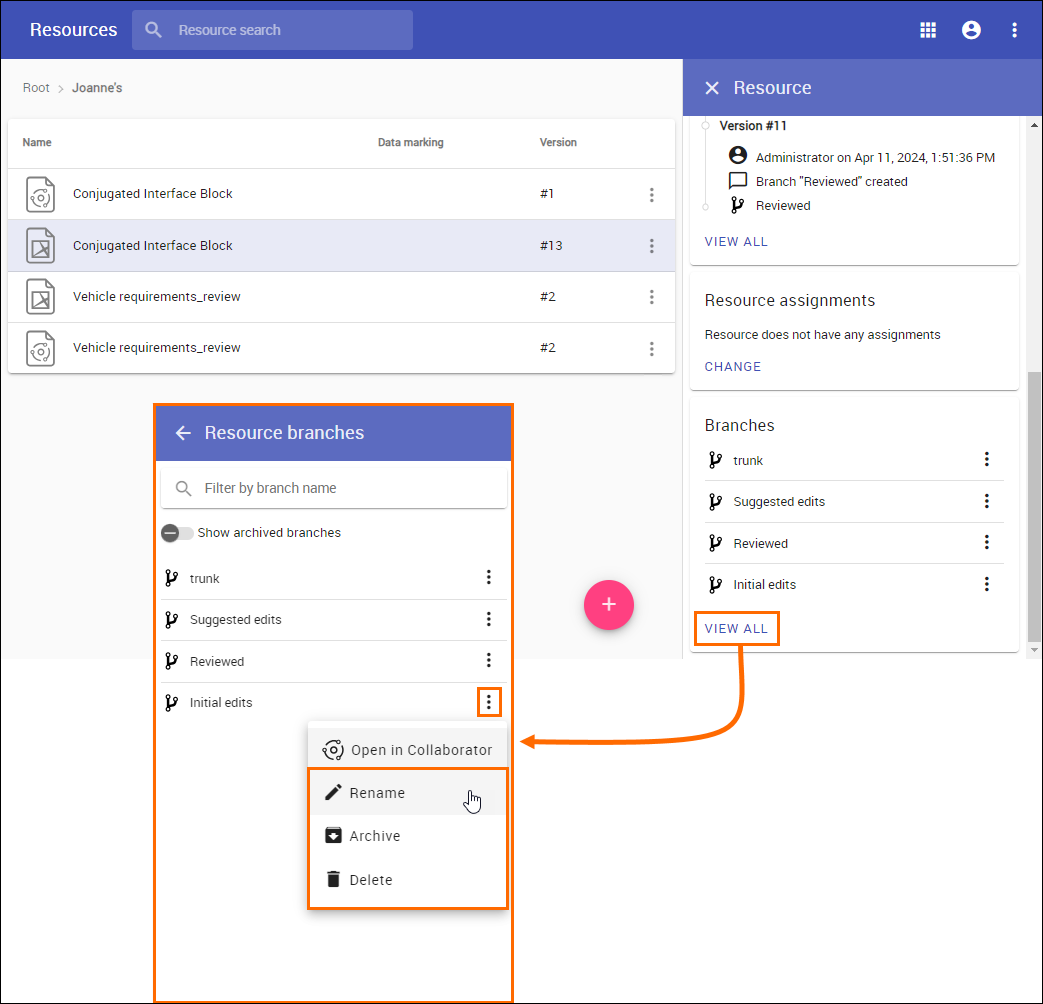Expand options for Suggested edits in Branches panel
1043x1004 pixels.
(x=986, y=501)
